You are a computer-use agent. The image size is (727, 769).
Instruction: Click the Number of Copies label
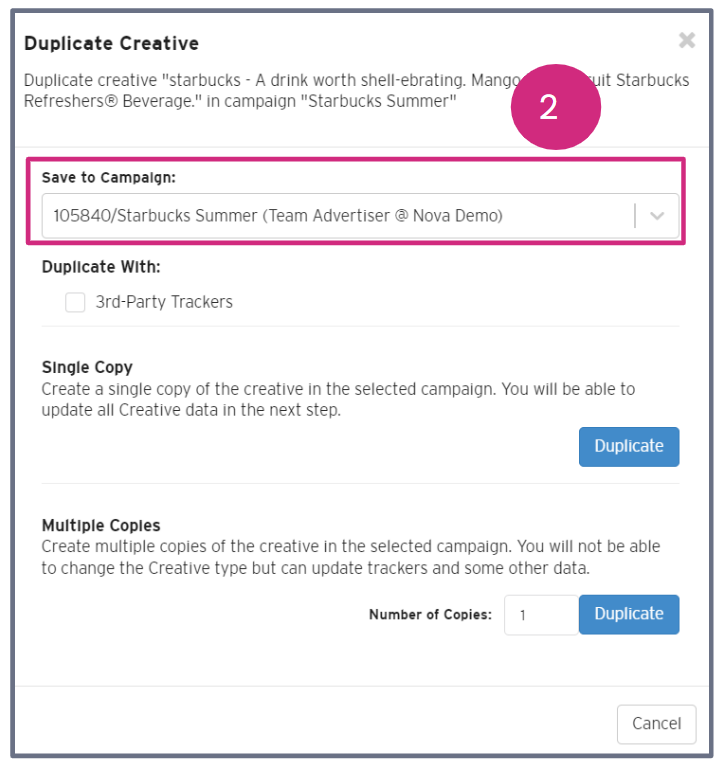click(430, 615)
